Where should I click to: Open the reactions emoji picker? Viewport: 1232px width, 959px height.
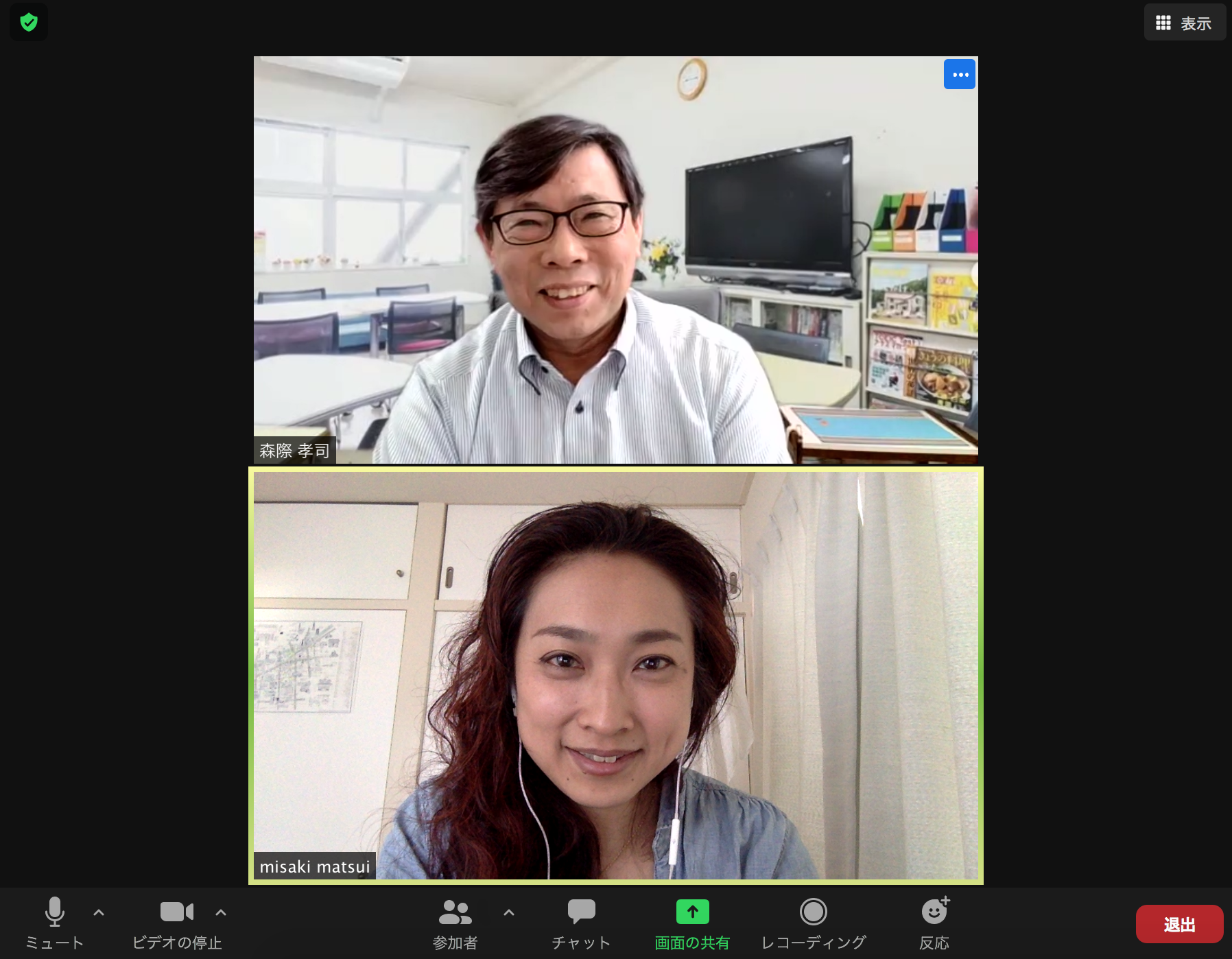[934, 912]
